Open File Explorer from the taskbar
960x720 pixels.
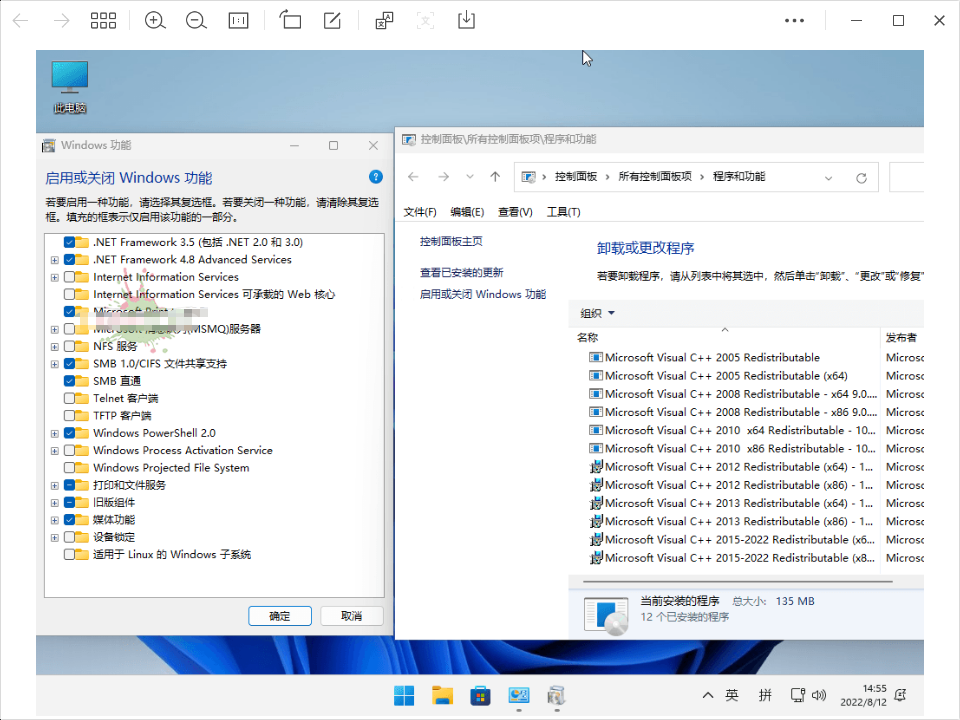[x=442, y=696]
